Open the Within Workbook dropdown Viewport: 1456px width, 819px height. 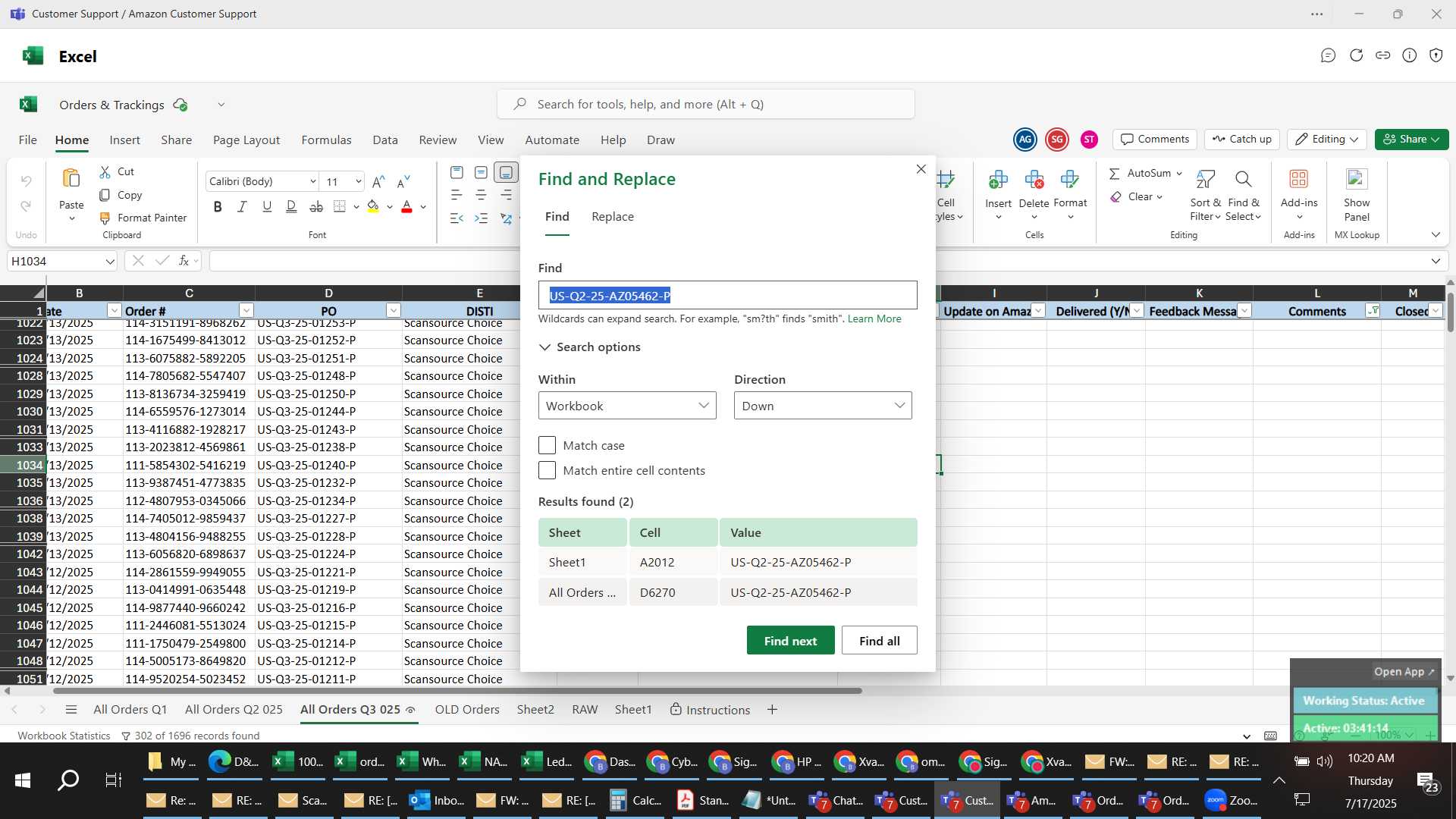click(627, 406)
